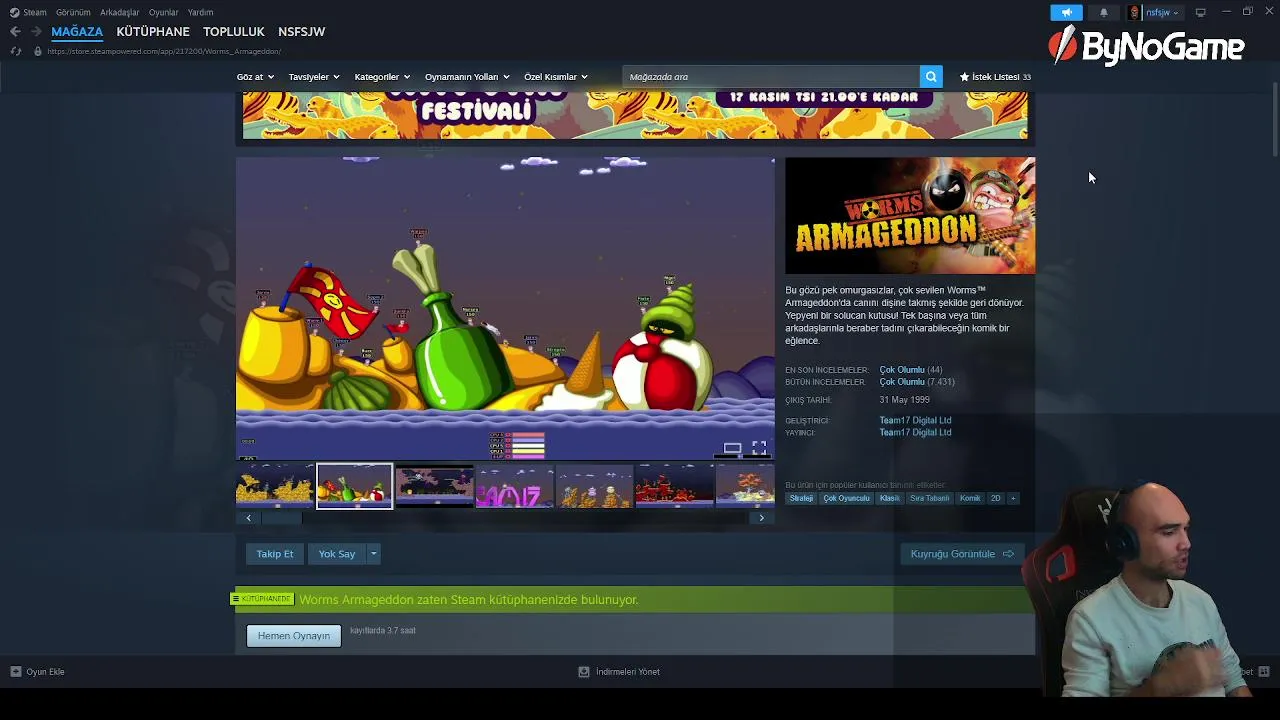Open the nsfsjw account dropdown

[x=1162, y=12]
